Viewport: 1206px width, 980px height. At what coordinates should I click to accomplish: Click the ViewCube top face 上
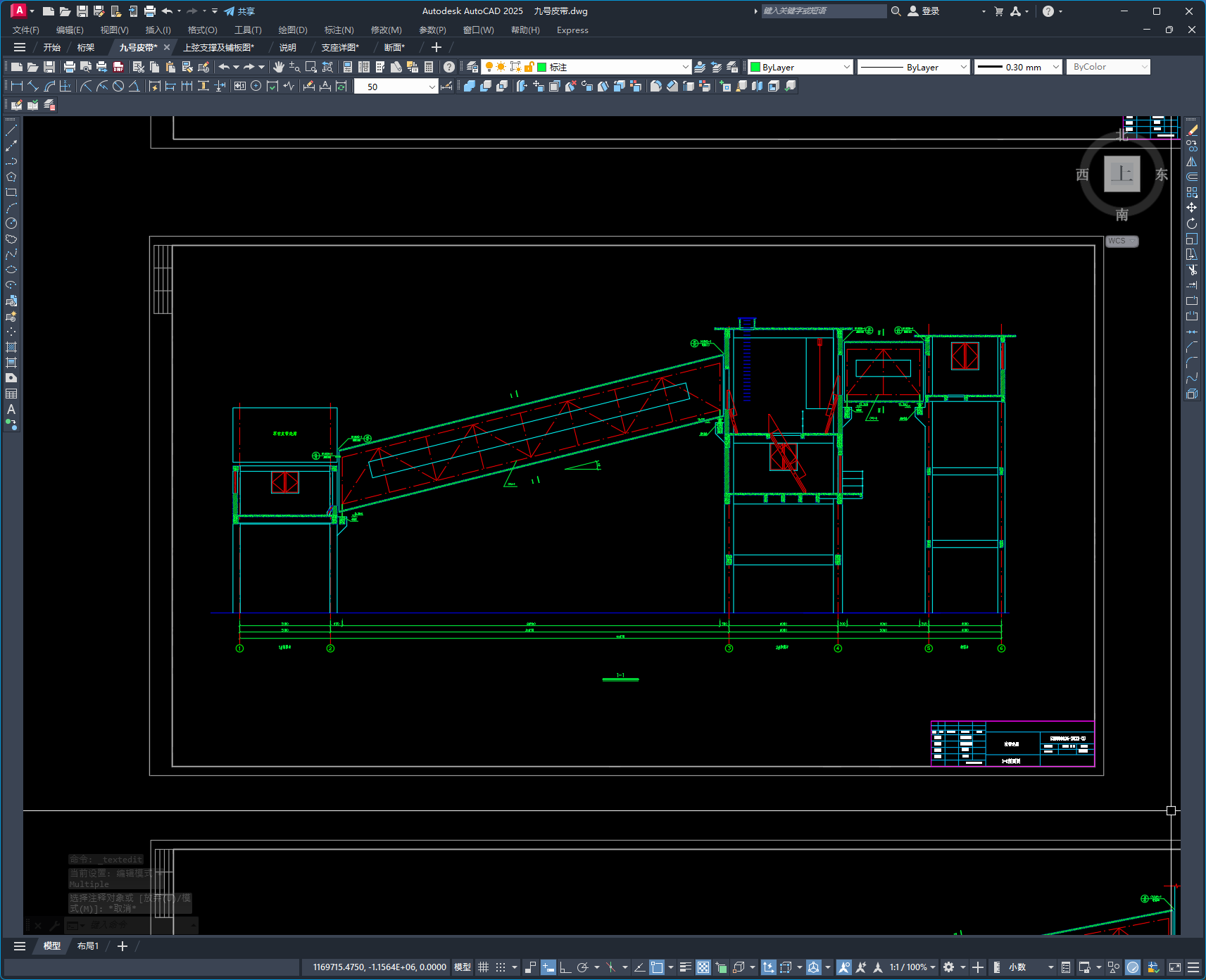(1122, 174)
